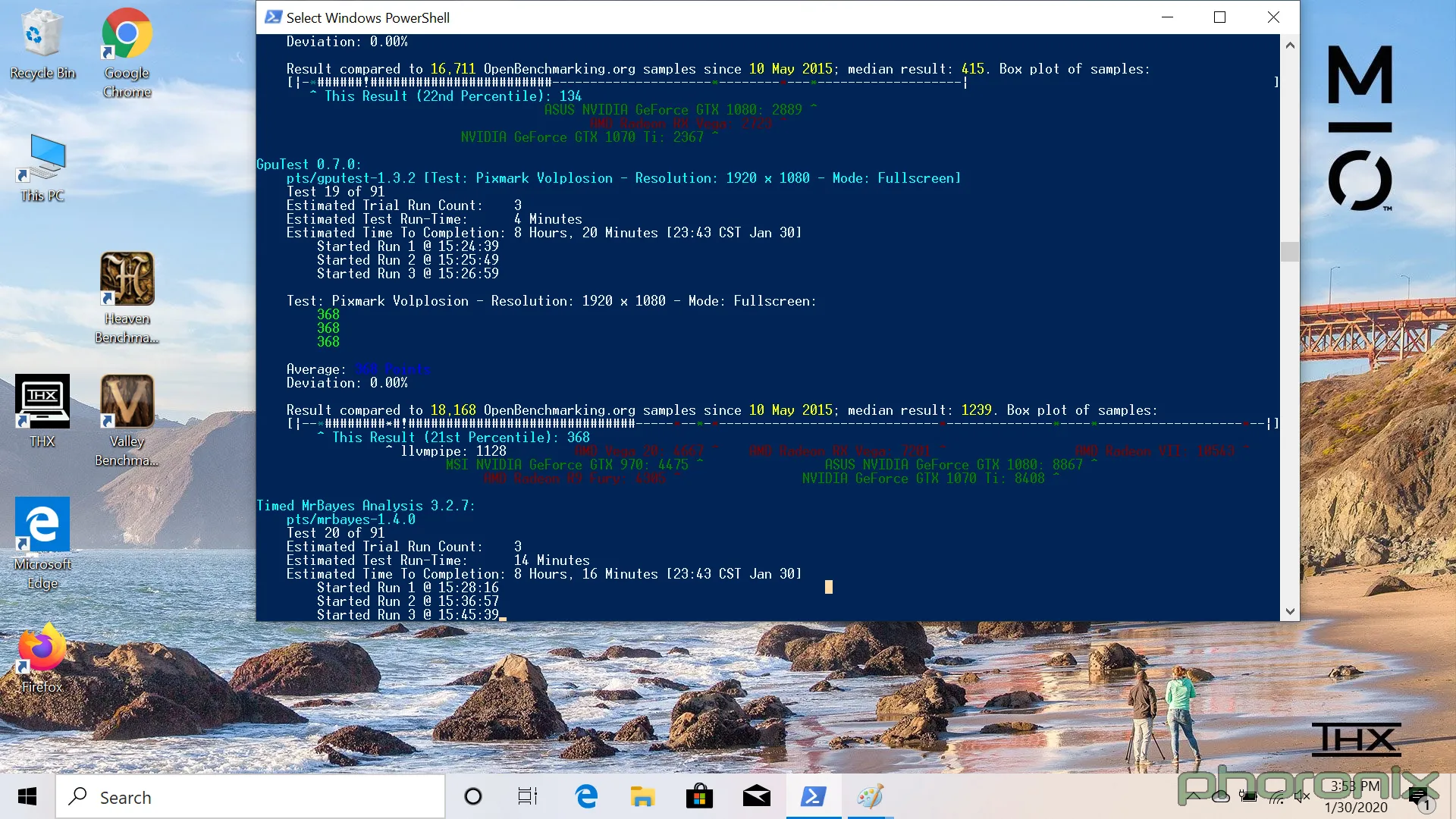Screen dimensions: 1456x819
Task: Open Microsoft Store from the taskbar
Action: tap(699, 797)
